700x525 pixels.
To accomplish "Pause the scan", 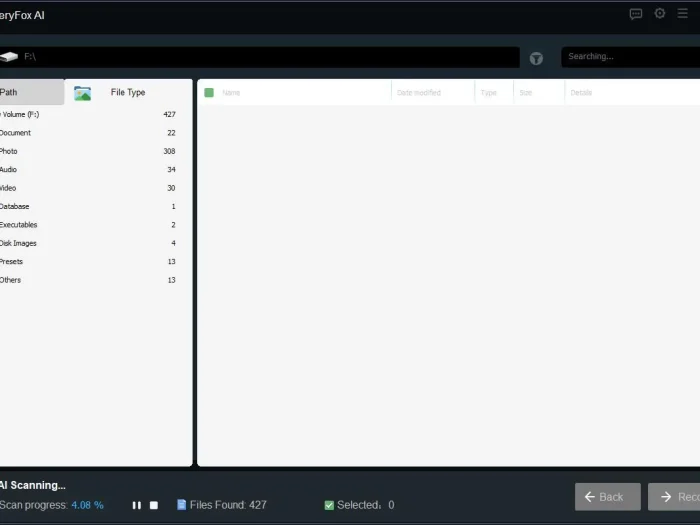I will pyautogui.click(x=137, y=505).
